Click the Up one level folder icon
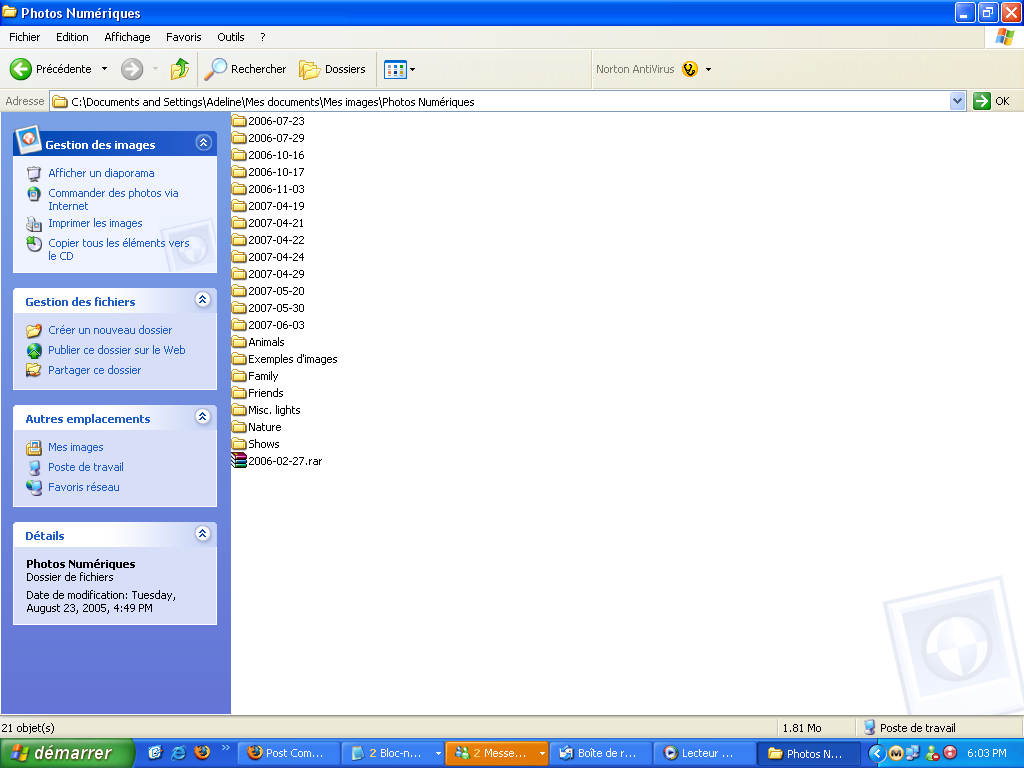The width and height of the screenshot is (1024, 768). tap(180, 69)
